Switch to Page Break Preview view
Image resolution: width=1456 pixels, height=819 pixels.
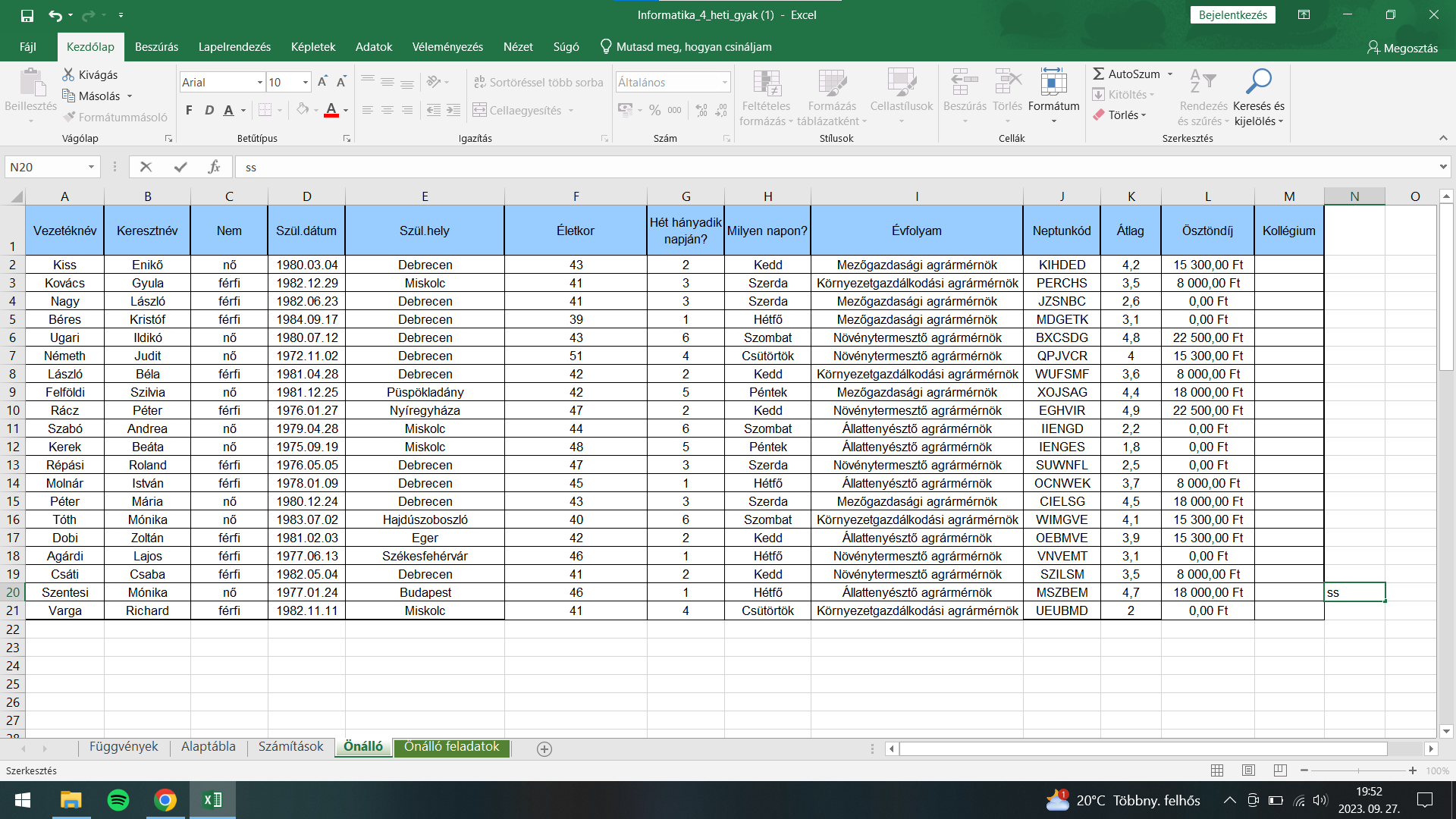[1280, 770]
